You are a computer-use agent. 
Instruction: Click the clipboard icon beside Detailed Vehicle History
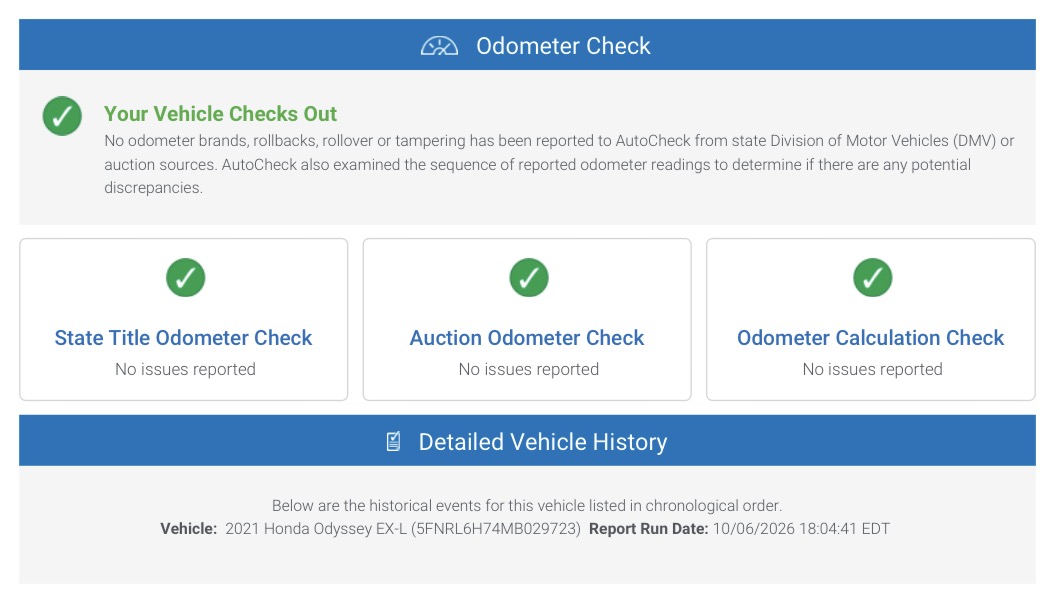[x=394, y=442]
